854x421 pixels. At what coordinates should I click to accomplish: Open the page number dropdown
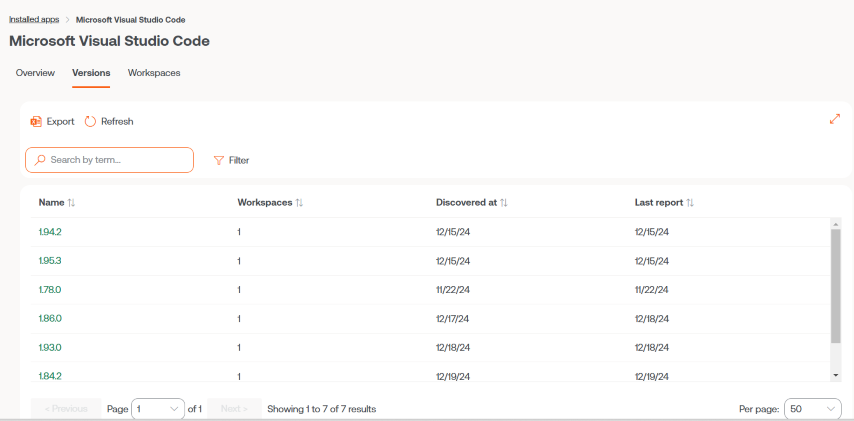(158, 408)
